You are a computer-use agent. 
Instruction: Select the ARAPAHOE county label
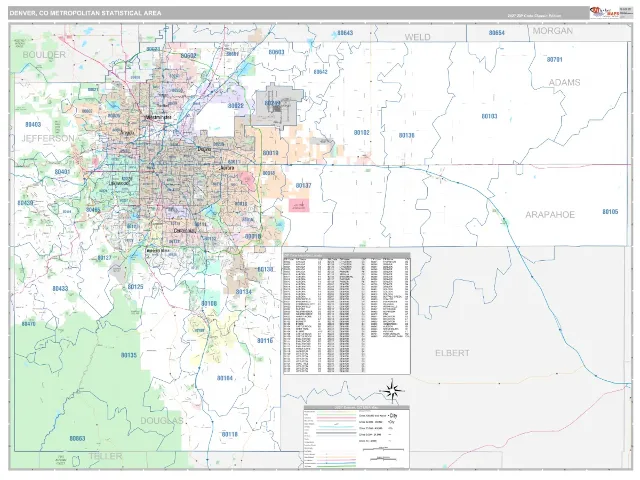point(550,215)
